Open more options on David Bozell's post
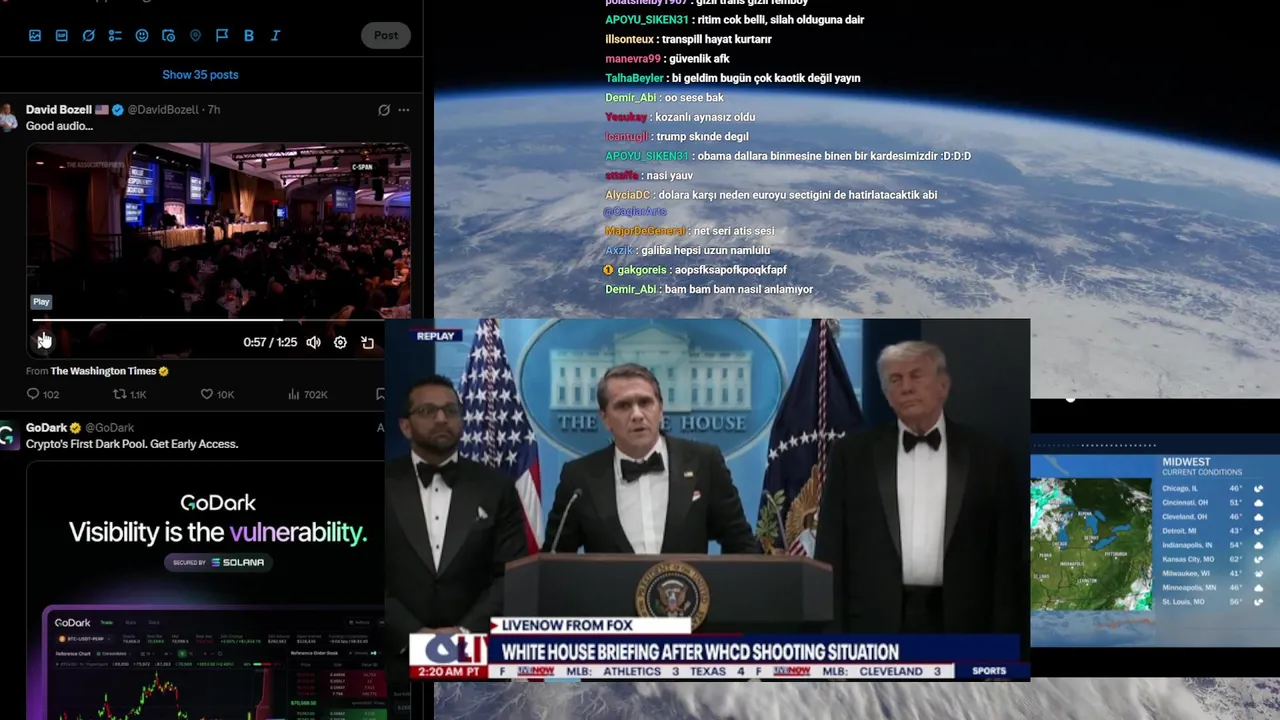This screenshot has height=720, width=1280. point(404,110)
